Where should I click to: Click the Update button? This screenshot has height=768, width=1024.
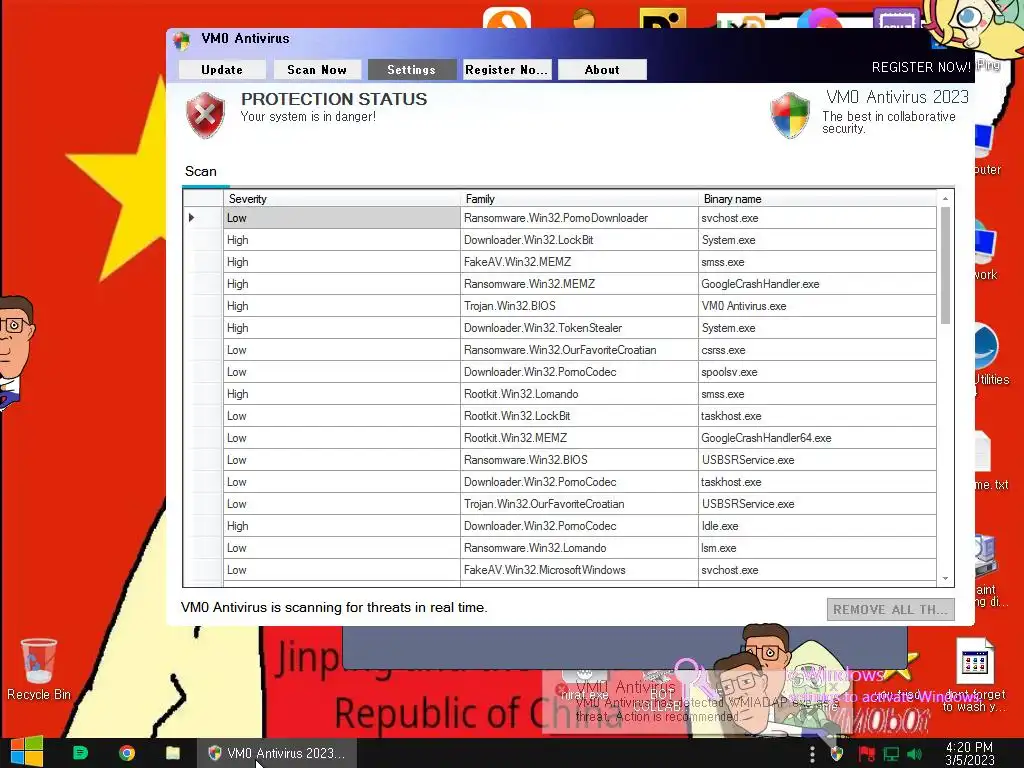click(222, 70)
